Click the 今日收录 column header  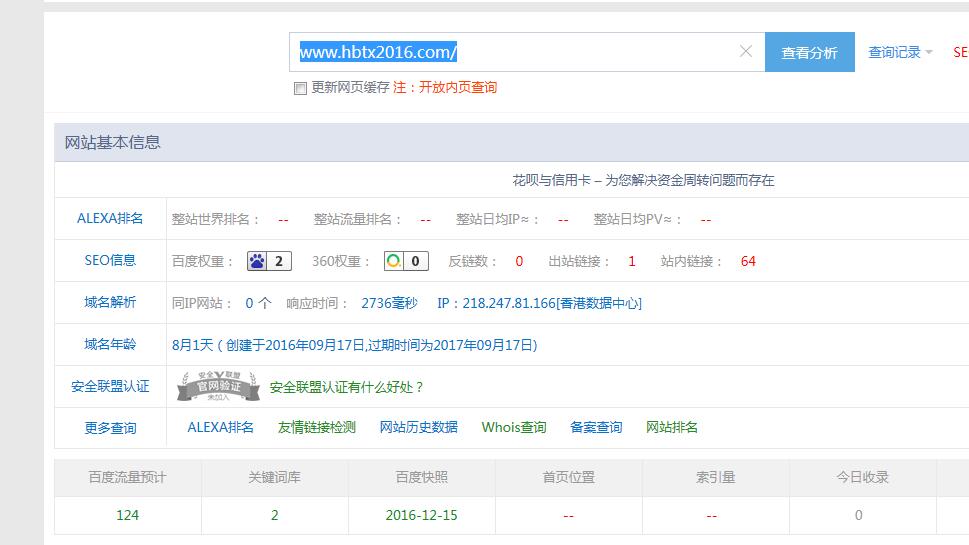click(863, 478)
